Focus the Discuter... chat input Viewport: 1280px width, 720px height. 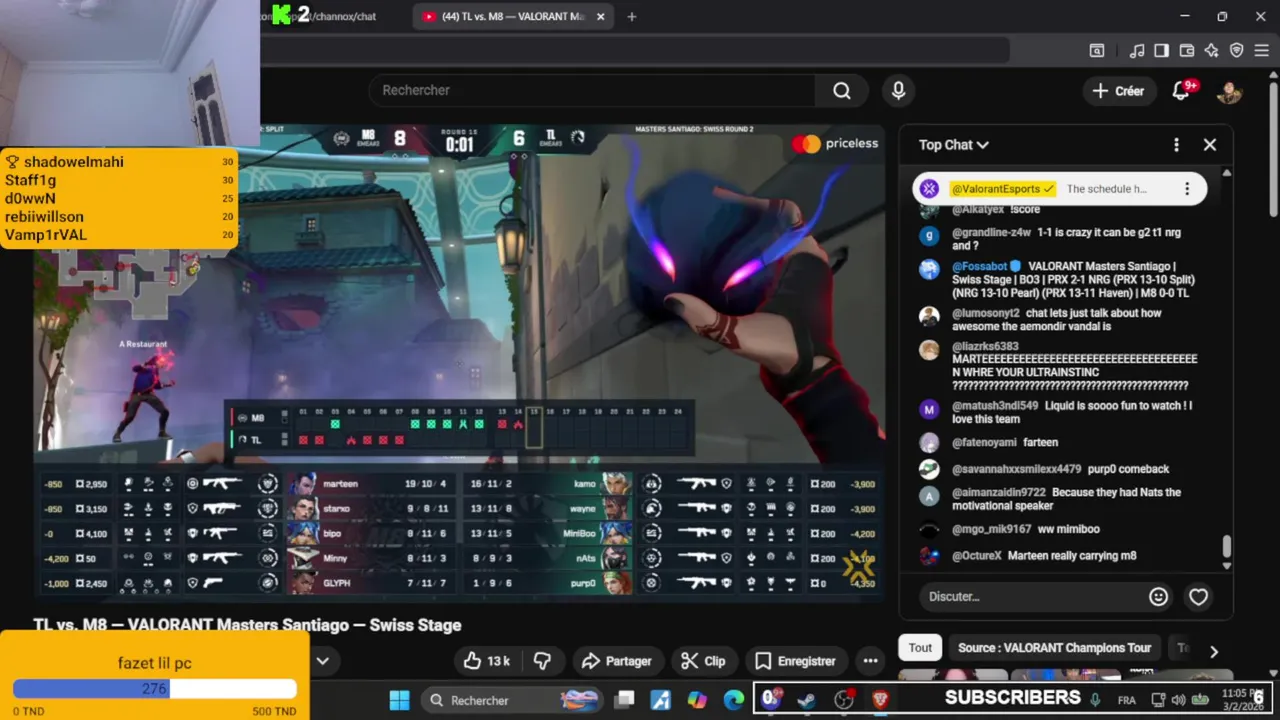pyautogui.click(x=1030, y=597)
